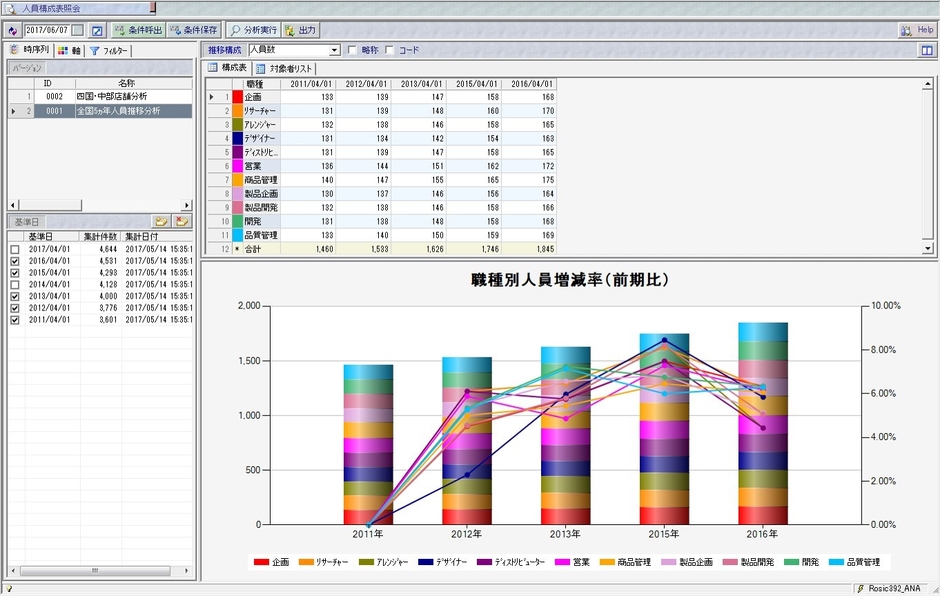Click the 条件保存 save conditions button
Screen dimensions: 940x596
click(x=193, y=30)
